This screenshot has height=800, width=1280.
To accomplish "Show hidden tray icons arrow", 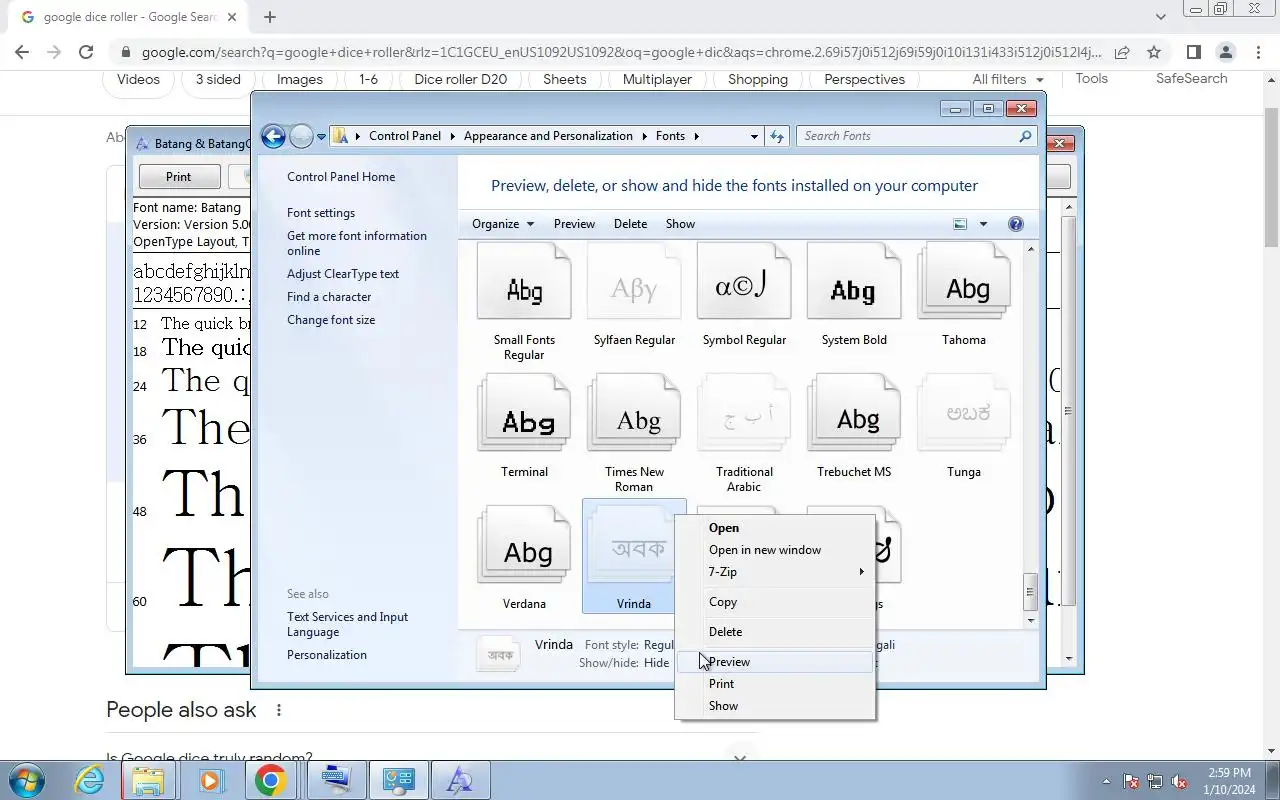I will (x=1106, y=782).
